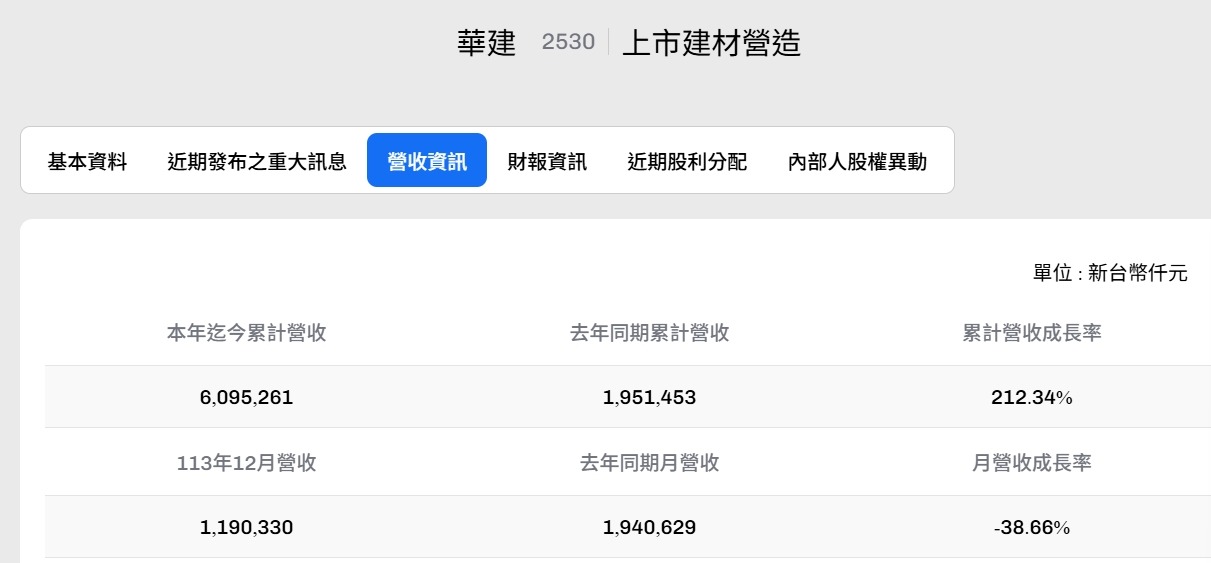
Task: Click the 212.34% growth rate value
Action: click(1032, 397)
